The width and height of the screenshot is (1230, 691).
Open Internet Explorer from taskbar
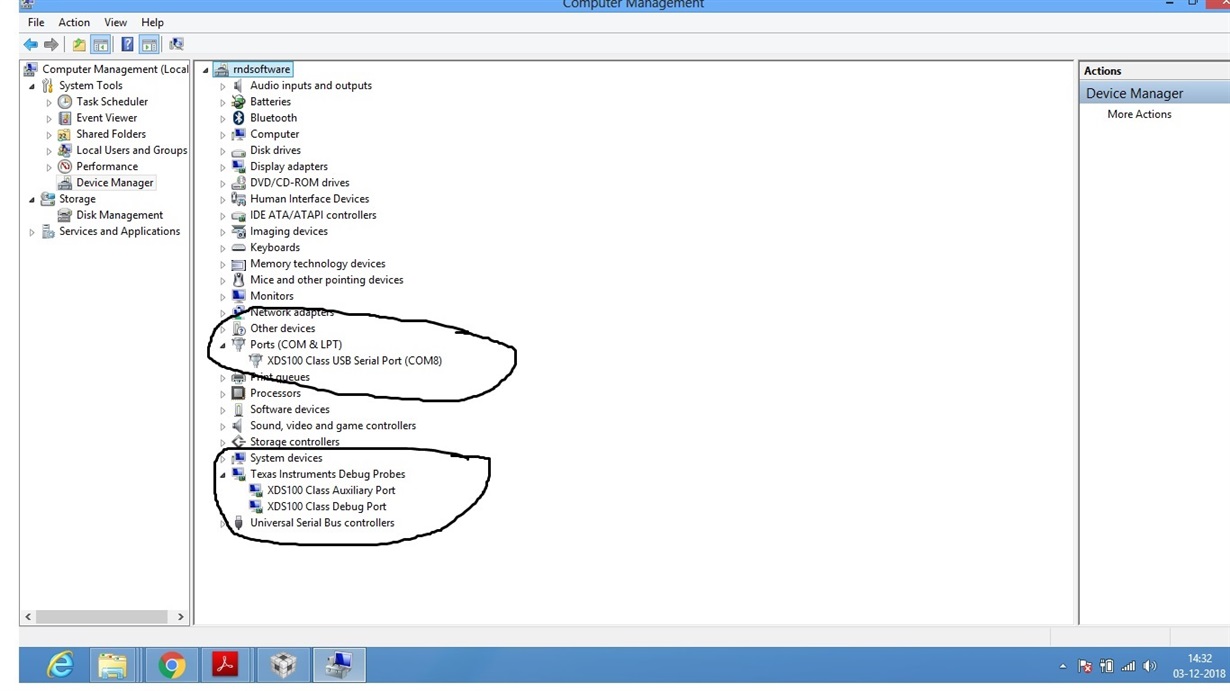(60, 665)
